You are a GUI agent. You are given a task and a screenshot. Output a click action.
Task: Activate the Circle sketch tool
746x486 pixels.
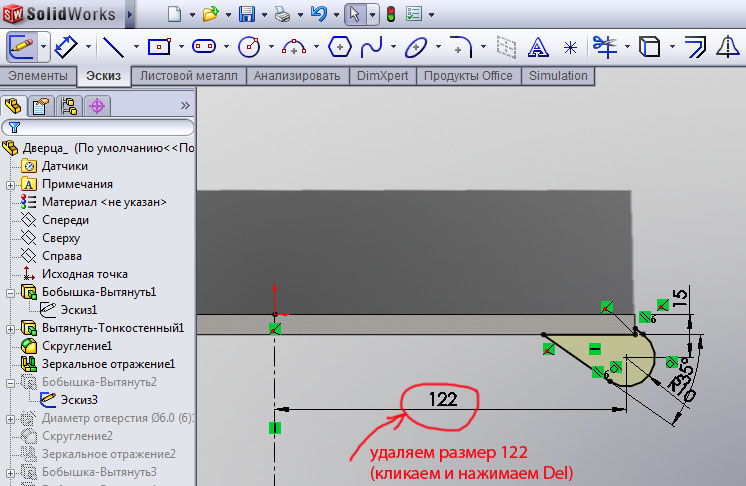(250, 46)
